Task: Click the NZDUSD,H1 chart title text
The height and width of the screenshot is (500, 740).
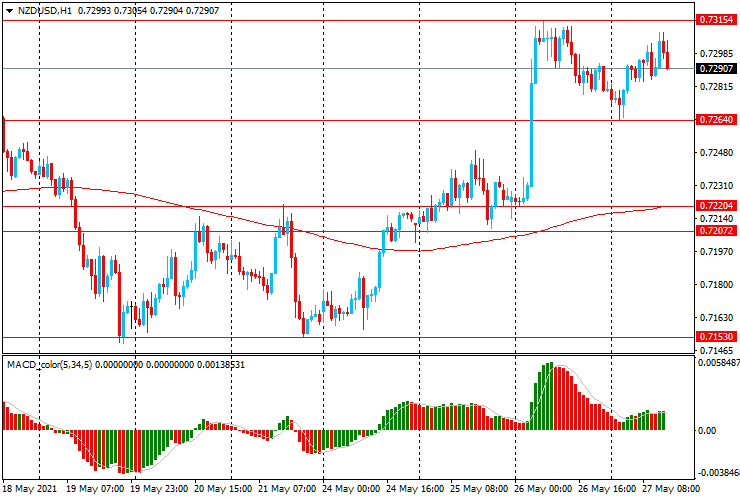Action: point(45,9)
